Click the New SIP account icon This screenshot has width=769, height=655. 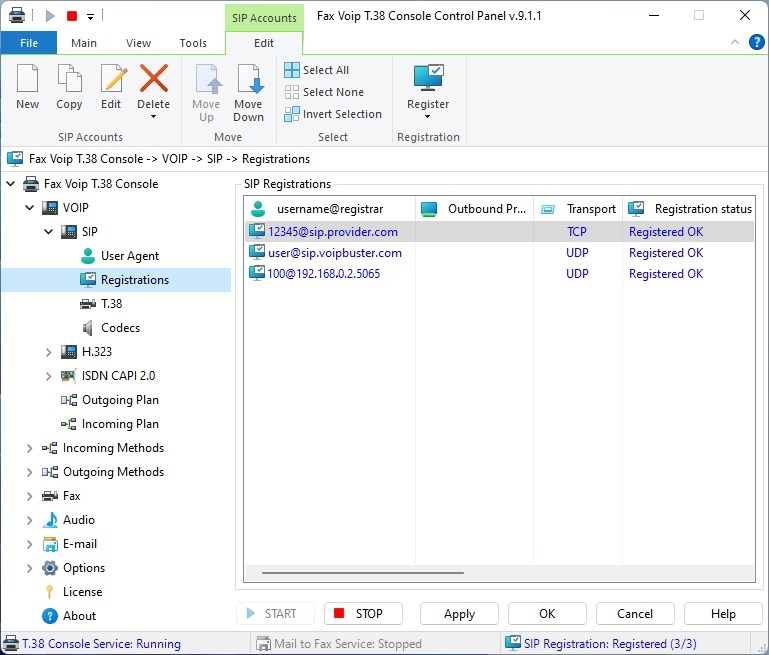[27, 78]
